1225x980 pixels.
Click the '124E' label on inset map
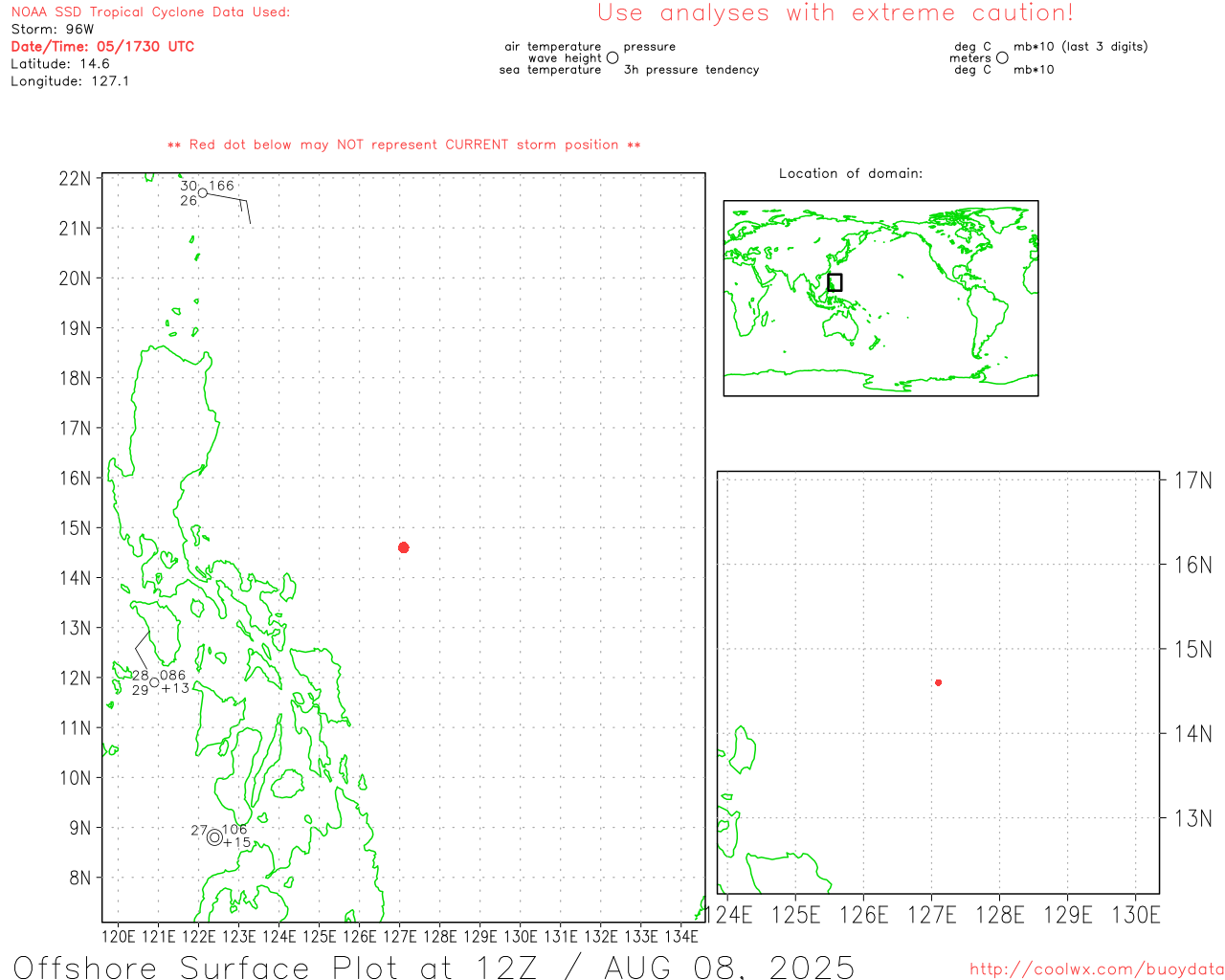pos(728,915)
